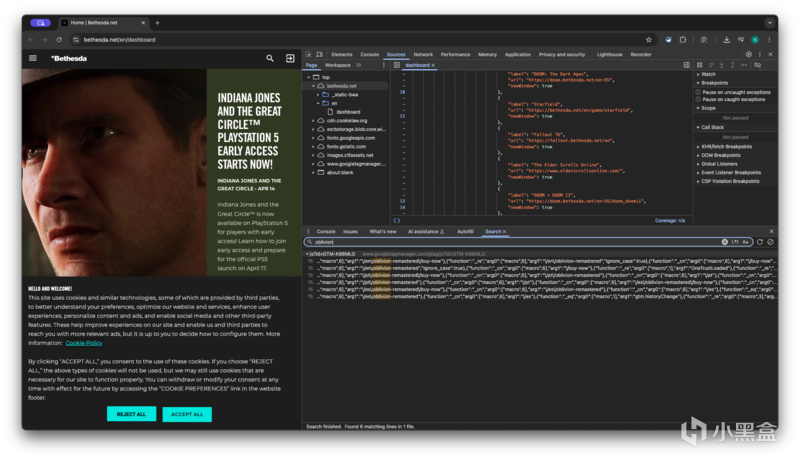The image size is (800, 459).
Task: Click the browser address bar URL
Action: (119, 40)
